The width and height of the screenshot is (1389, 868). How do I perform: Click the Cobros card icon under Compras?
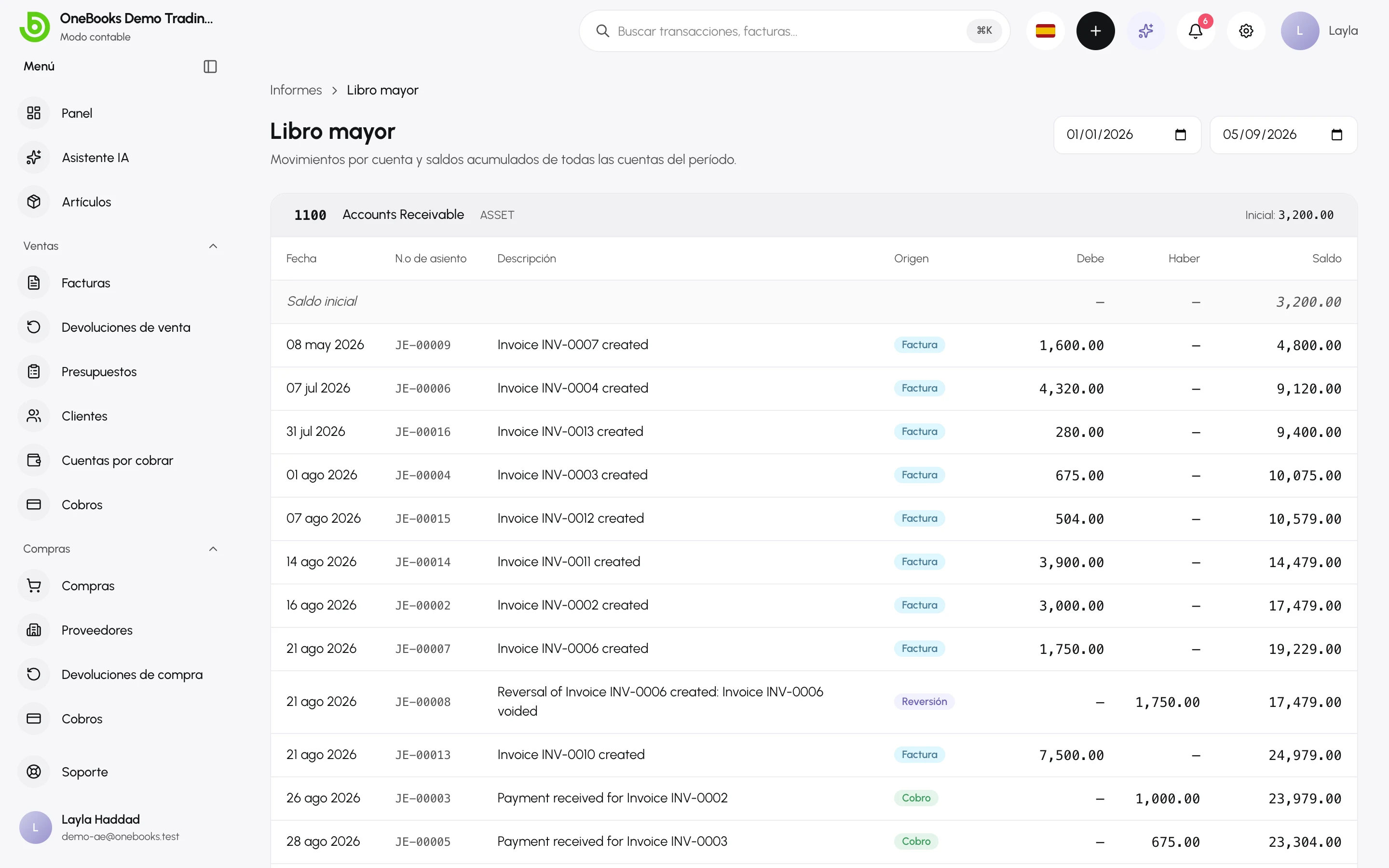(x=34, y=719)
